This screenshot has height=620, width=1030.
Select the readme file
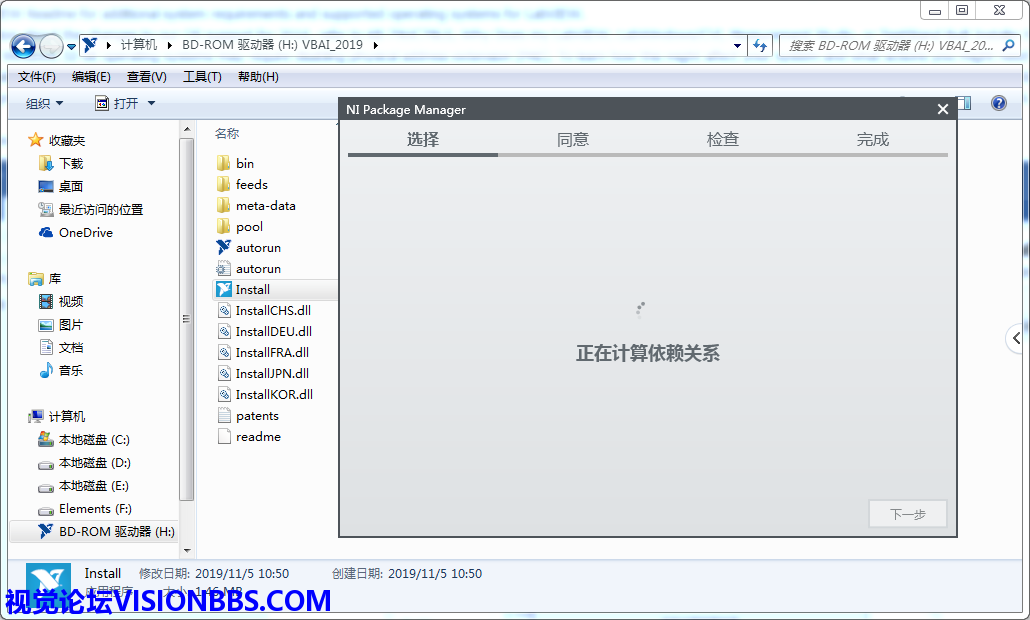click(x=248, y=437)
